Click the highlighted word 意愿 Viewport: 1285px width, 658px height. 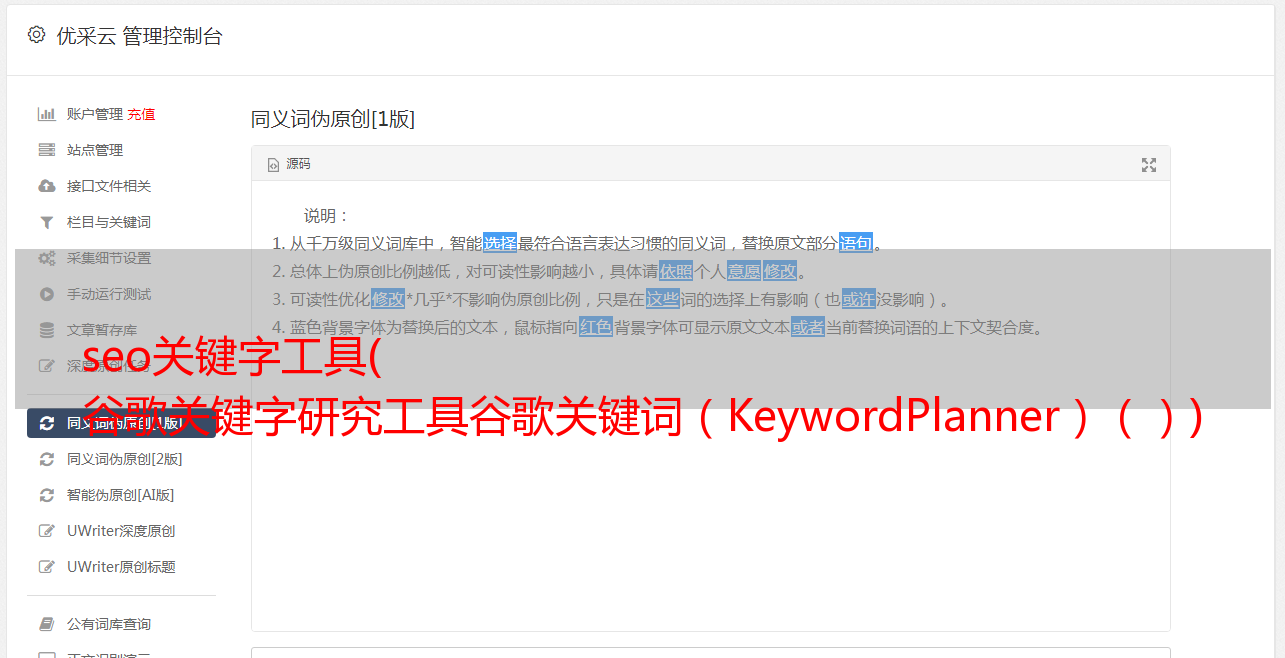coord(744,271)
